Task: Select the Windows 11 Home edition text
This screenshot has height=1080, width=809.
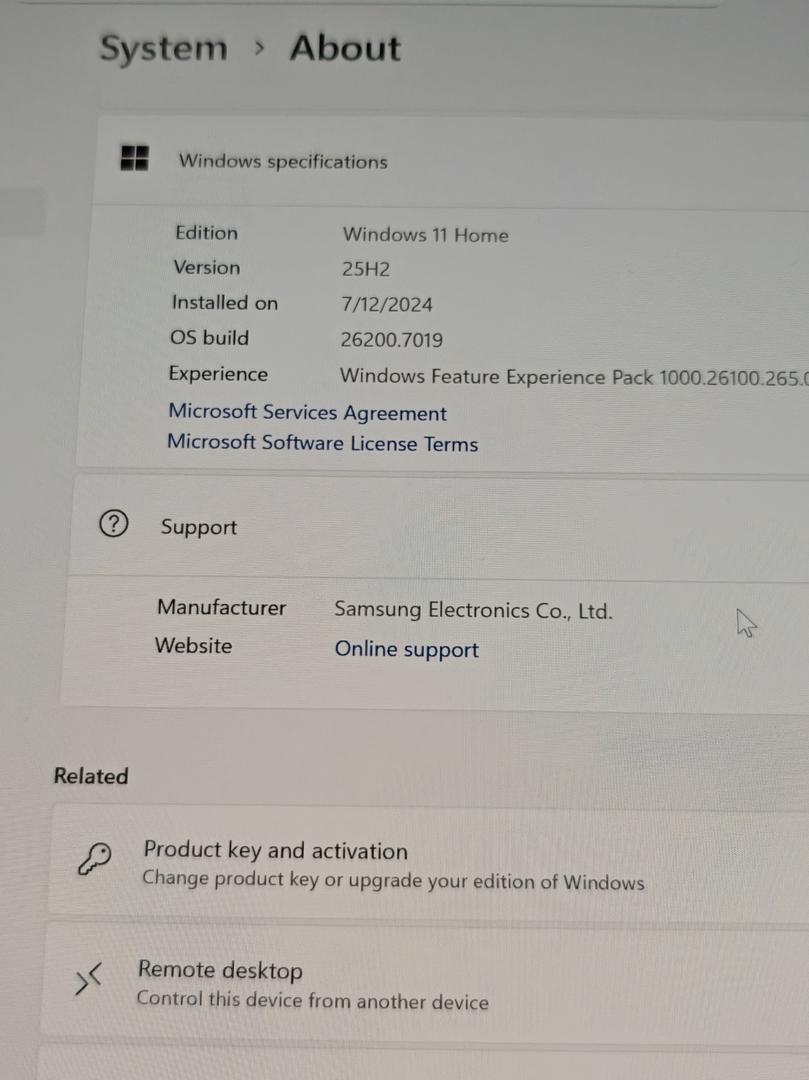Action: pyautogui.click(x=425, y=235)
